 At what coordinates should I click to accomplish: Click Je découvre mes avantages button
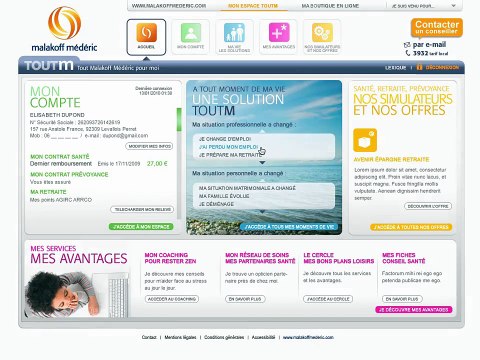pos(414,310)
